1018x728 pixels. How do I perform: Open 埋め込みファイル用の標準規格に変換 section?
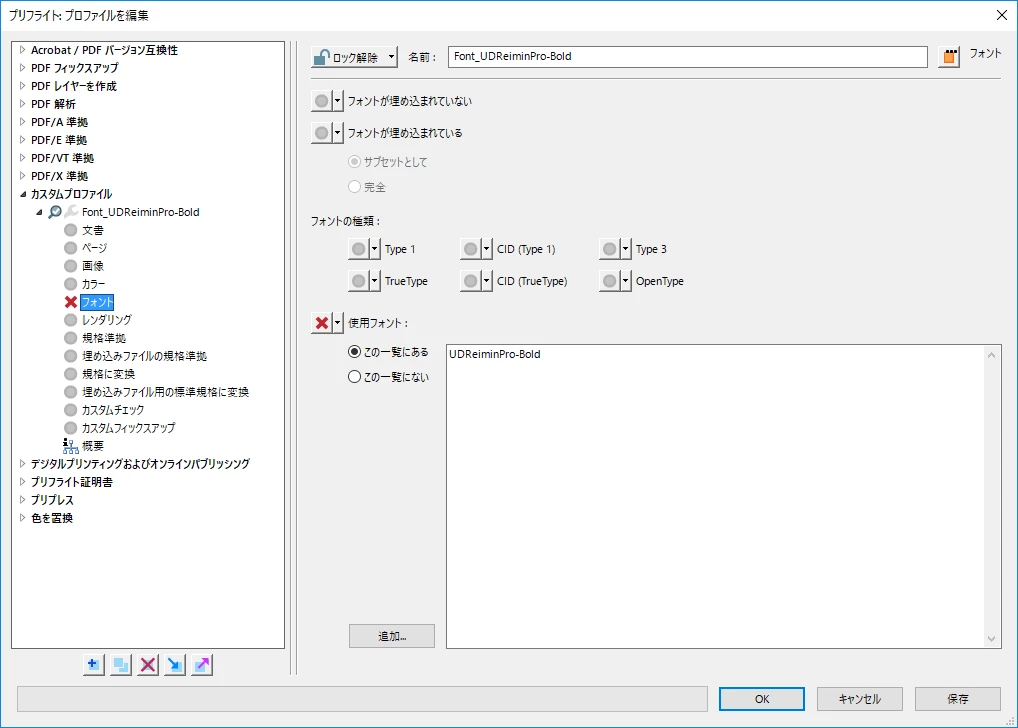coord(165,392)
